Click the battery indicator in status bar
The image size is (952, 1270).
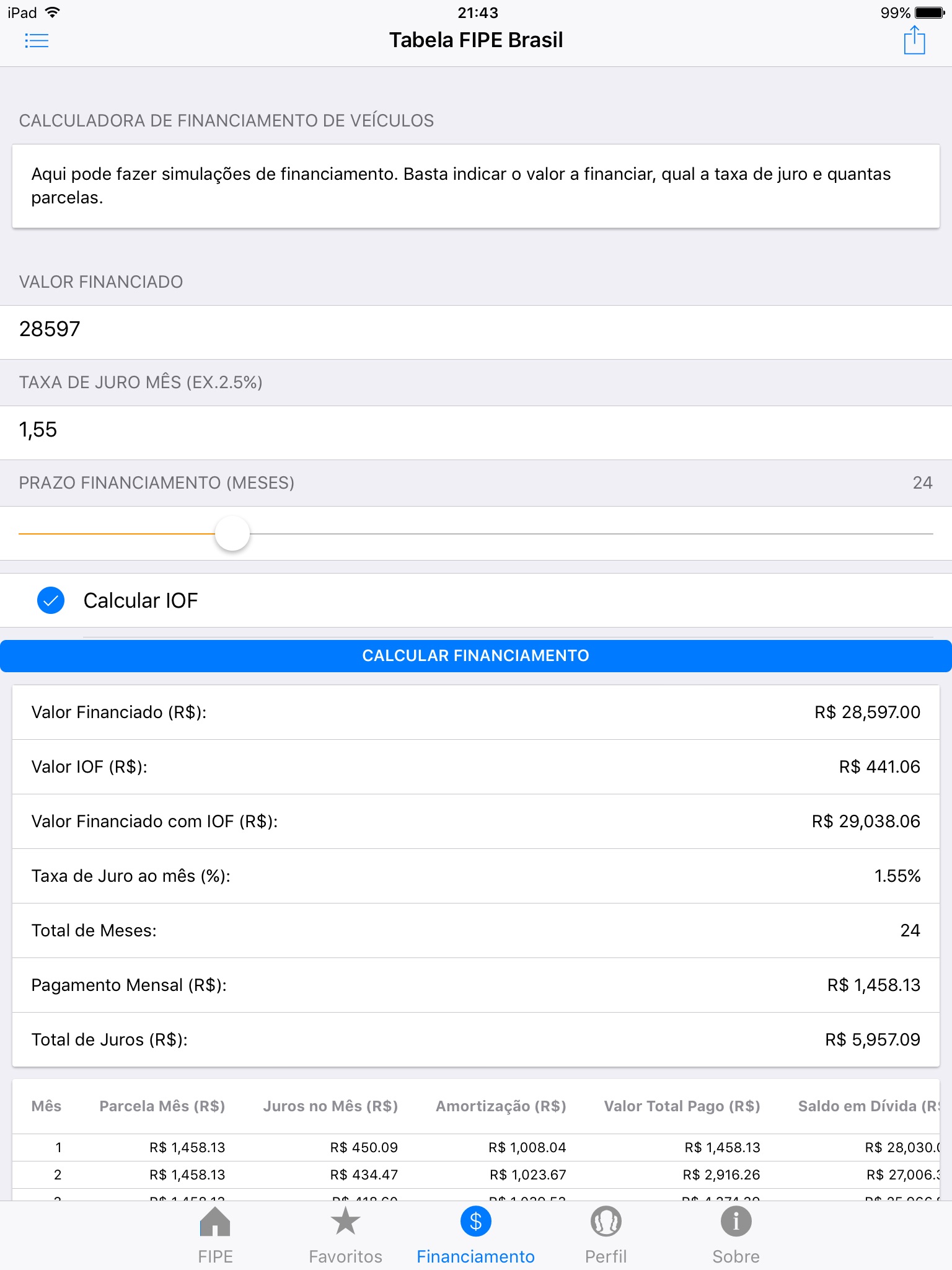pos(930,13)
